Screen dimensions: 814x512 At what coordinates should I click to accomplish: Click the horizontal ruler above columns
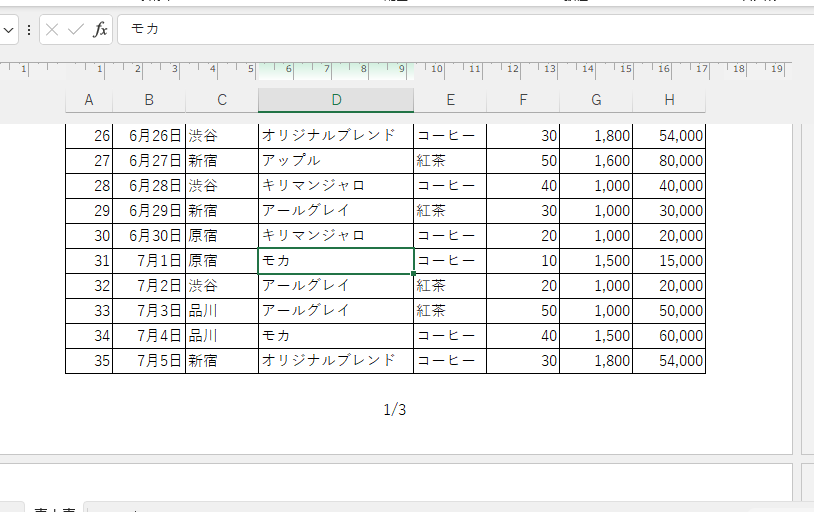point(396,71)
